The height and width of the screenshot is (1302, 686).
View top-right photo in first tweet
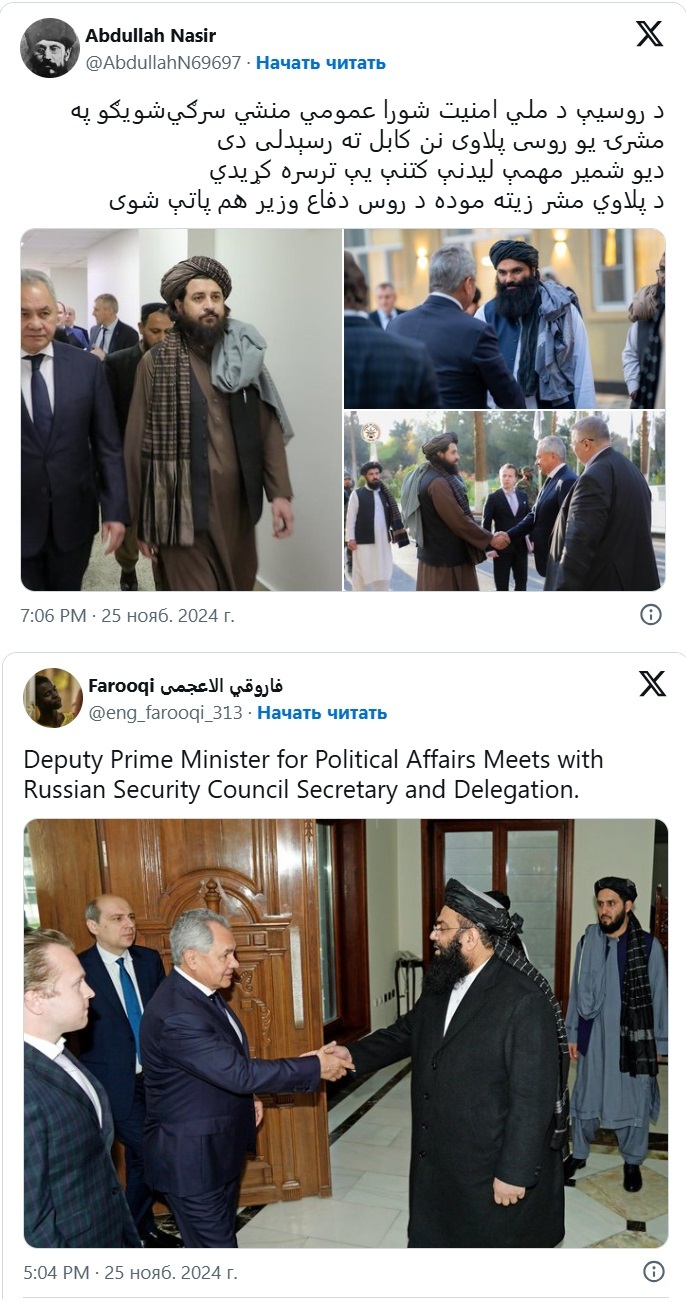tap(504, 319)
